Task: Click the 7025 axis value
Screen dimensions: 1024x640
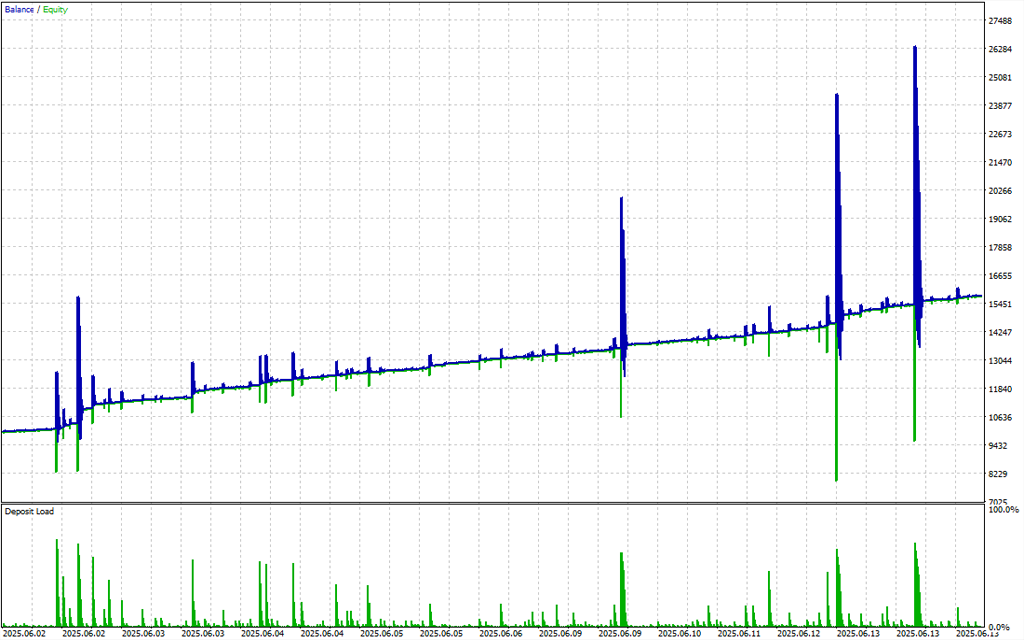Action: point(999,502)
